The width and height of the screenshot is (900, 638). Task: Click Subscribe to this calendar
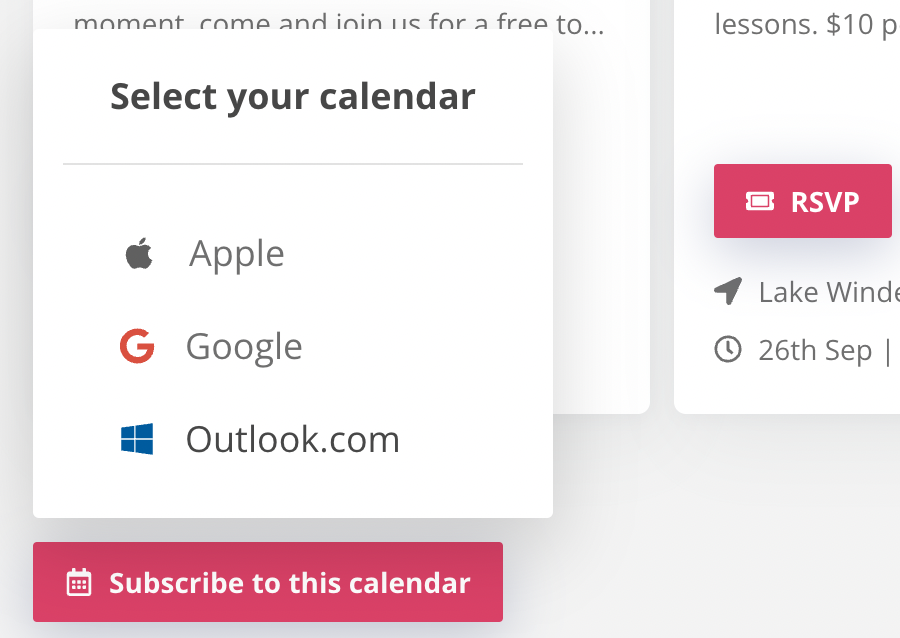268,582
